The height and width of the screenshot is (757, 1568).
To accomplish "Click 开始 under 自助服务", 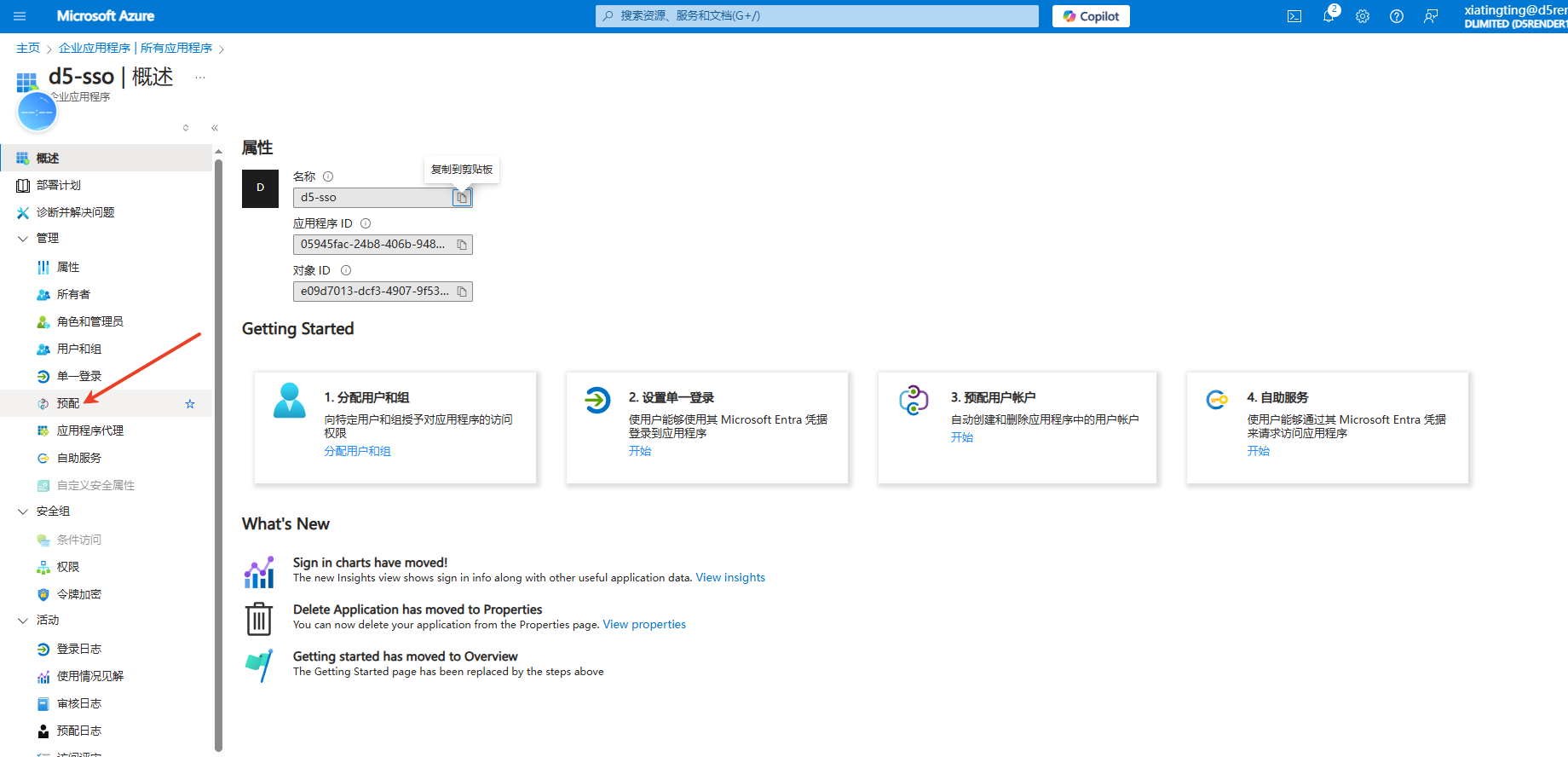I will click(x=1259, y=451).
